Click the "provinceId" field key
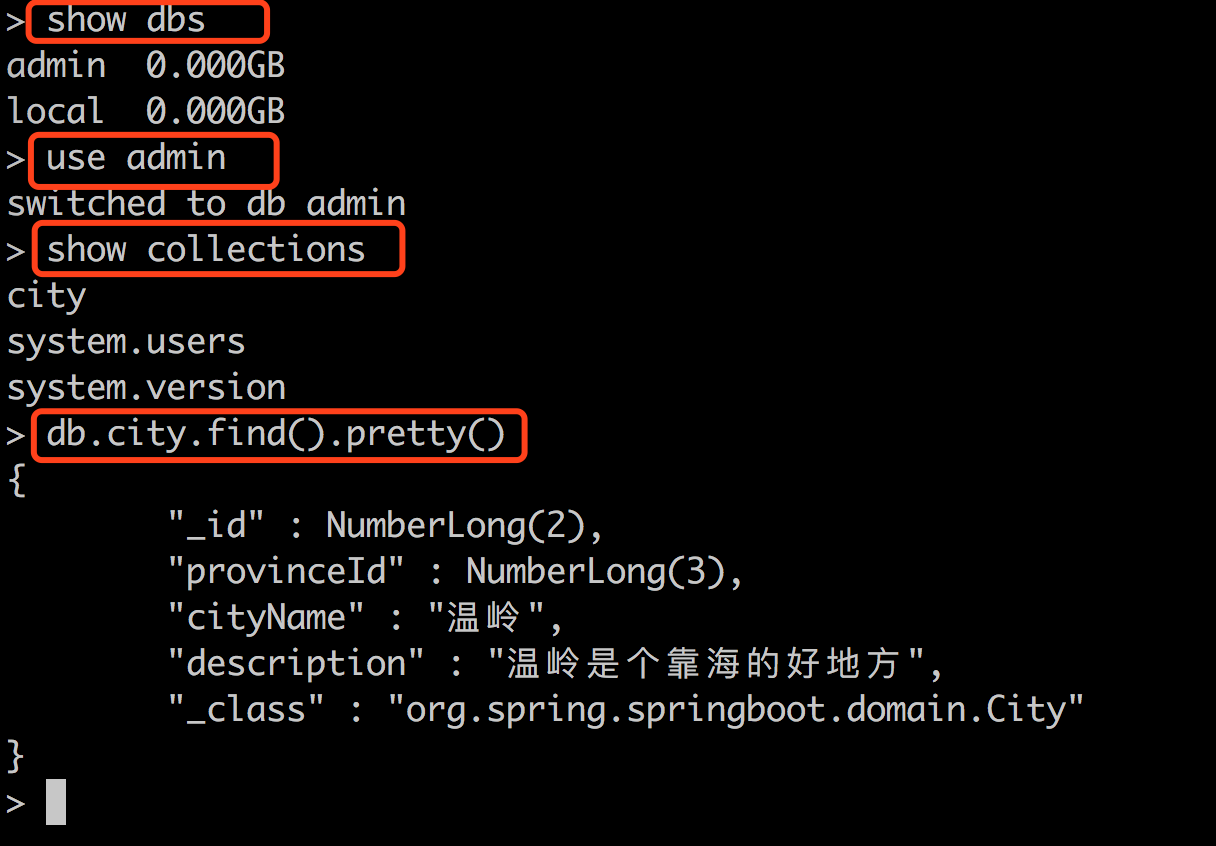 pyautogui.click(x=286, y=572)
